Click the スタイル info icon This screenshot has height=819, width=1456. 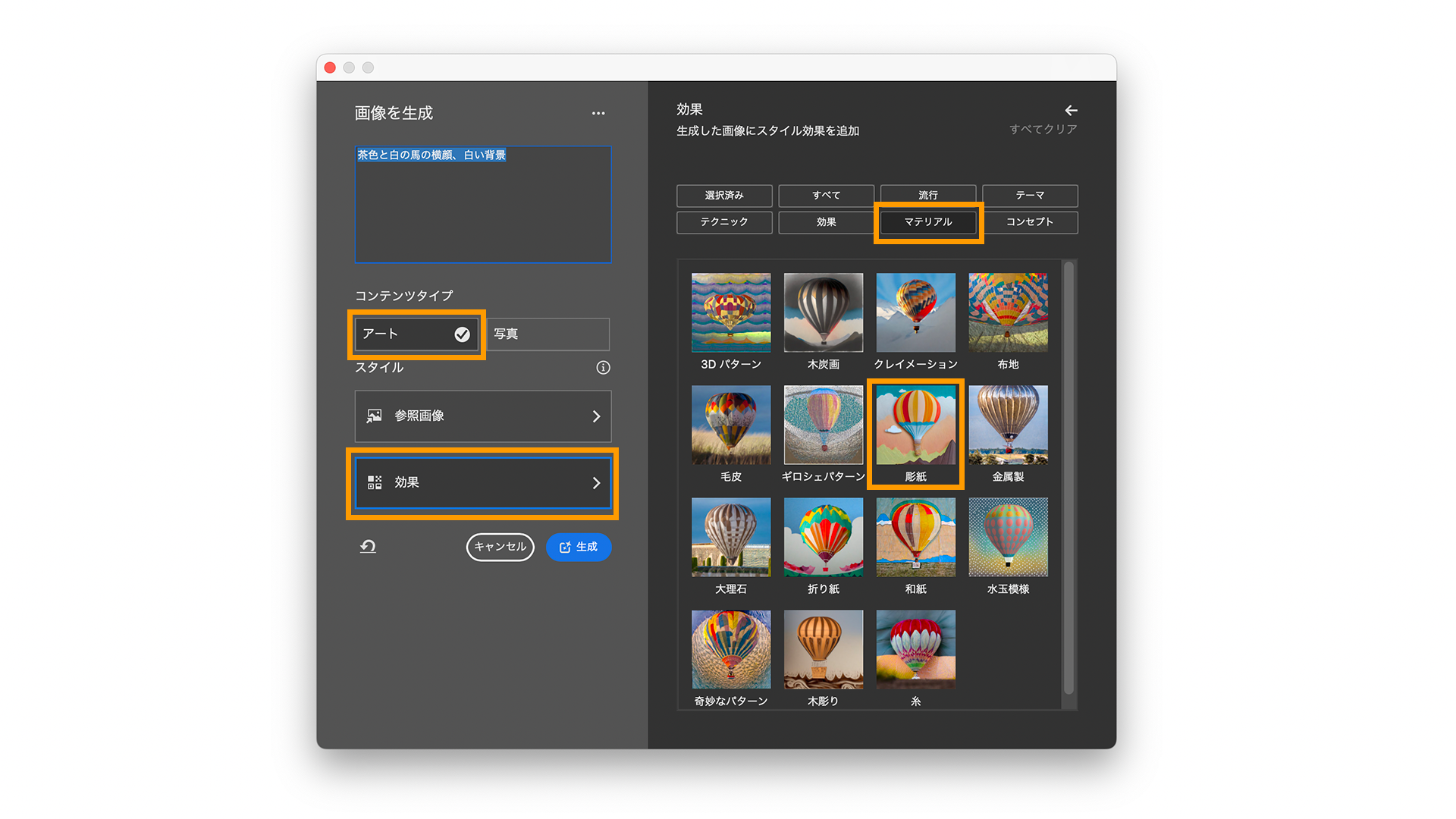[603, 368]
